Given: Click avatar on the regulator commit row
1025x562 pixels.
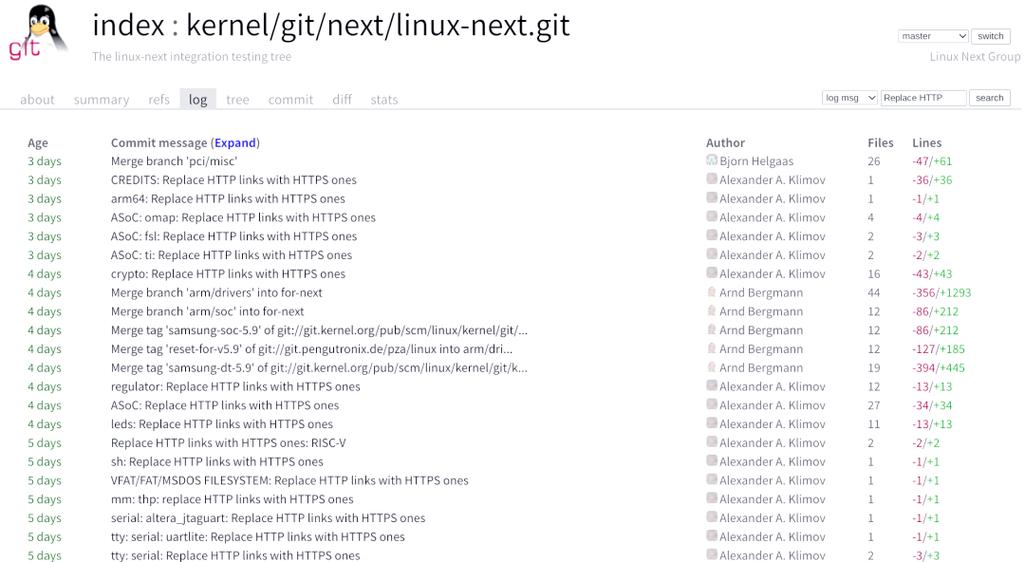Looking at the screenshot, I should coord(712,386).
